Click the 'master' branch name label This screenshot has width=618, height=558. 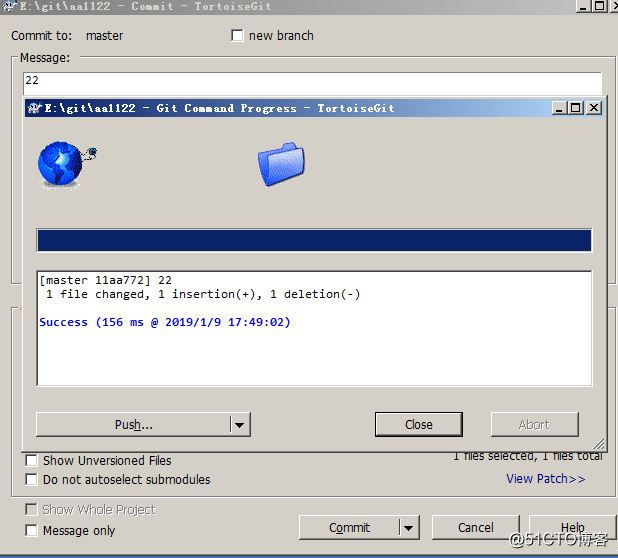[104, 35]
